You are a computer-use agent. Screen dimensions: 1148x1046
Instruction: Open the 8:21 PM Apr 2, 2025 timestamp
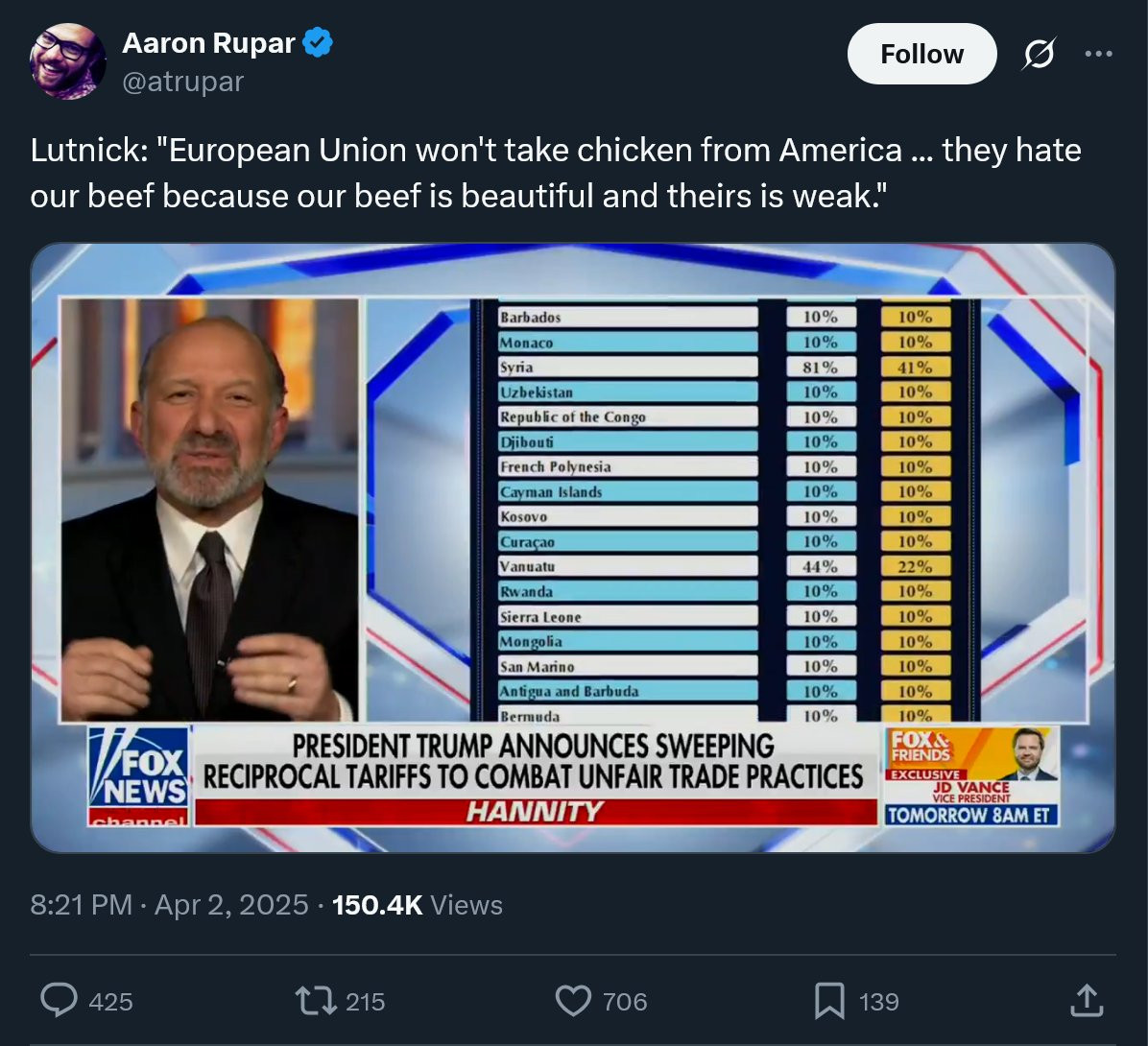point(170,905)
